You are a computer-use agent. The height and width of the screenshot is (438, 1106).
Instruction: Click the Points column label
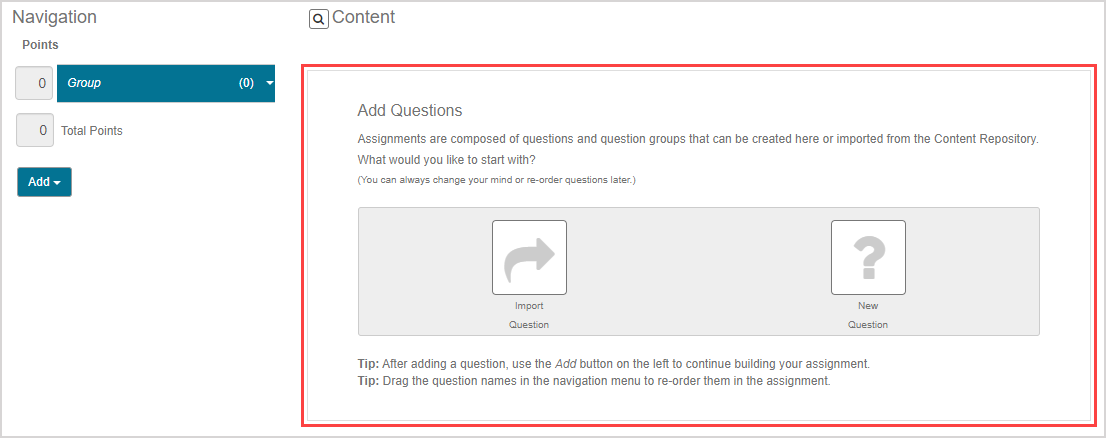click(40, 45)
